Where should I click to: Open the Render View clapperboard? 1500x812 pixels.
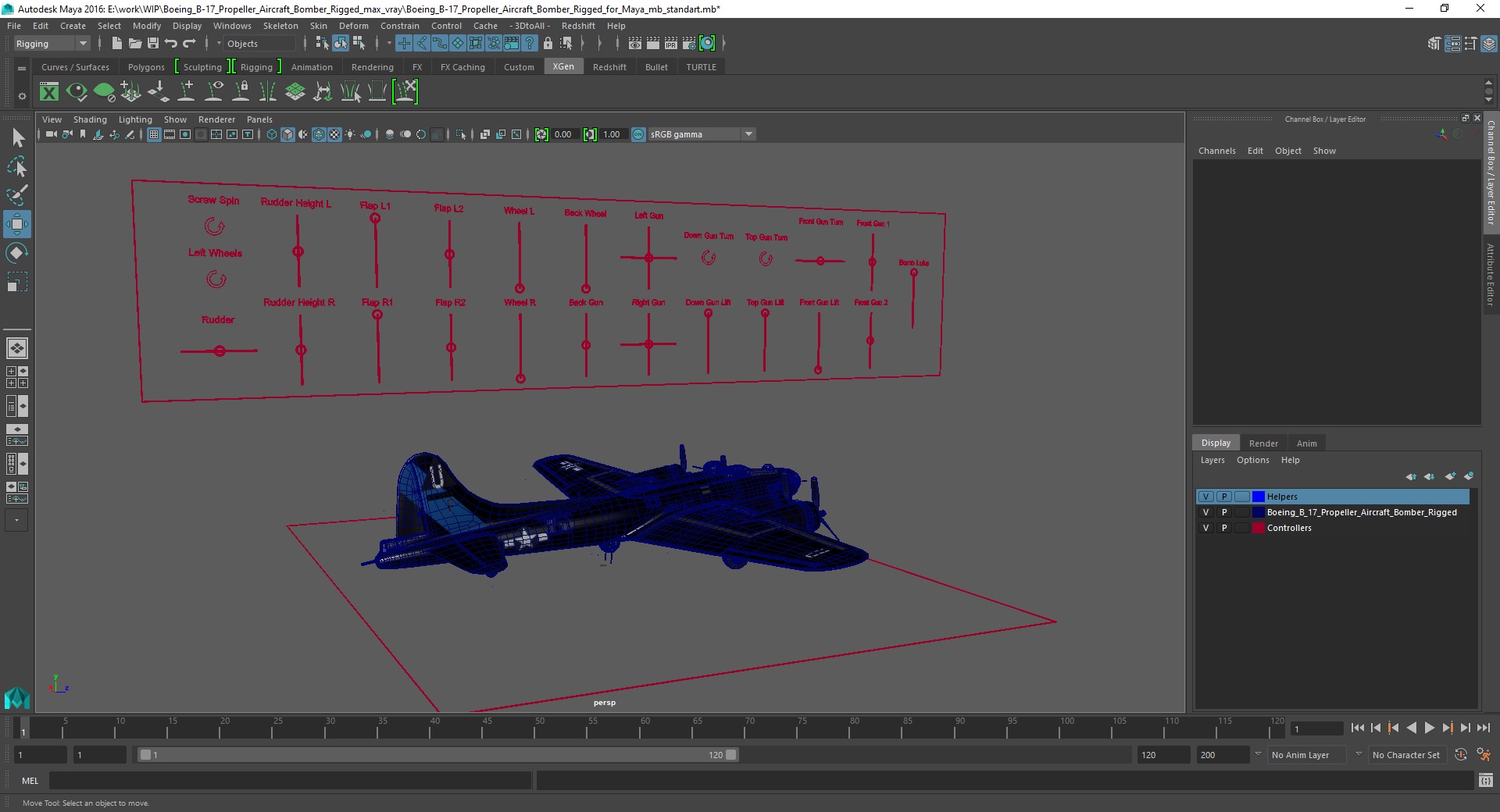[635, 44]
